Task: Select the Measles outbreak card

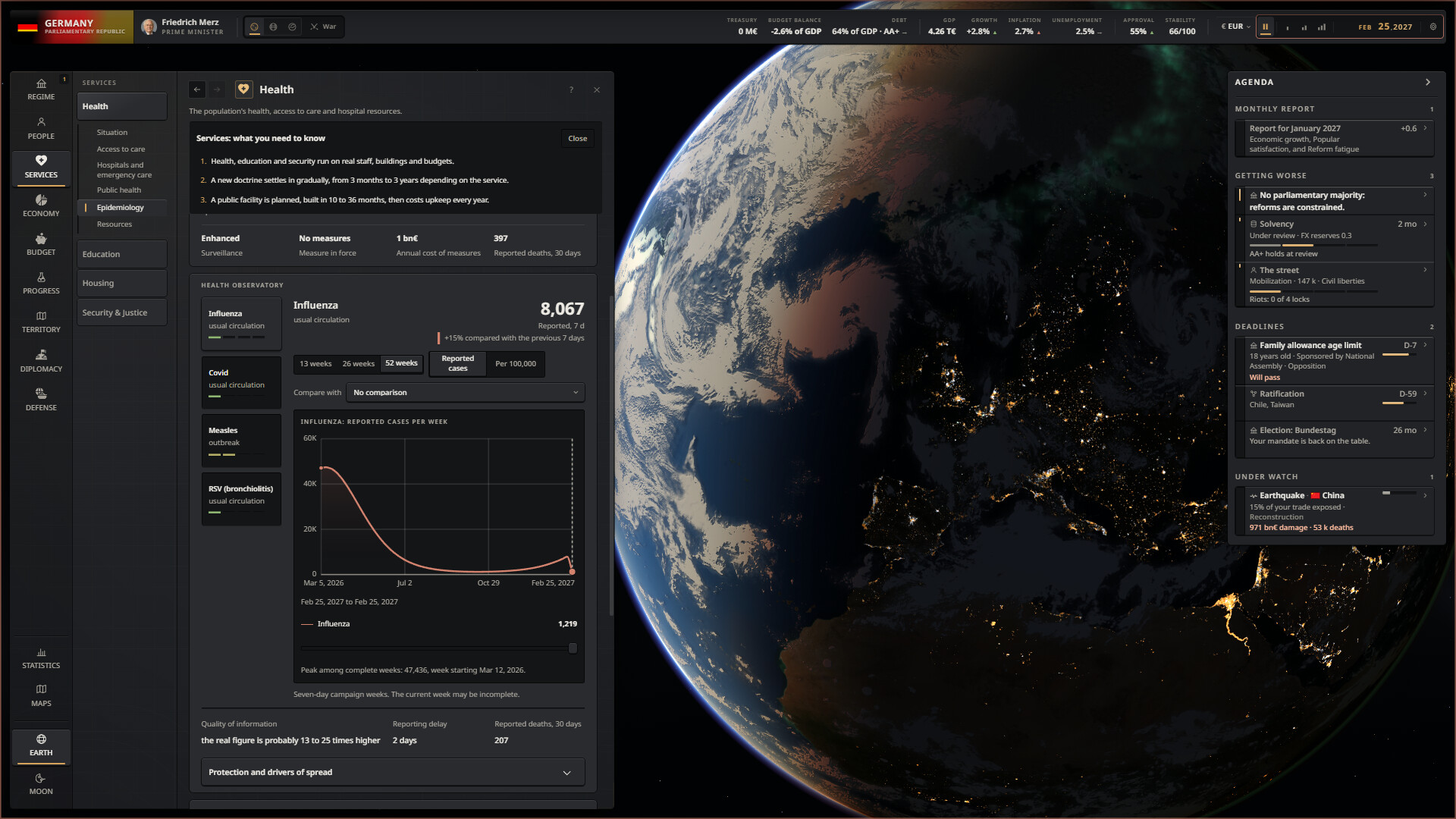Action: click(x=241, y=441)
